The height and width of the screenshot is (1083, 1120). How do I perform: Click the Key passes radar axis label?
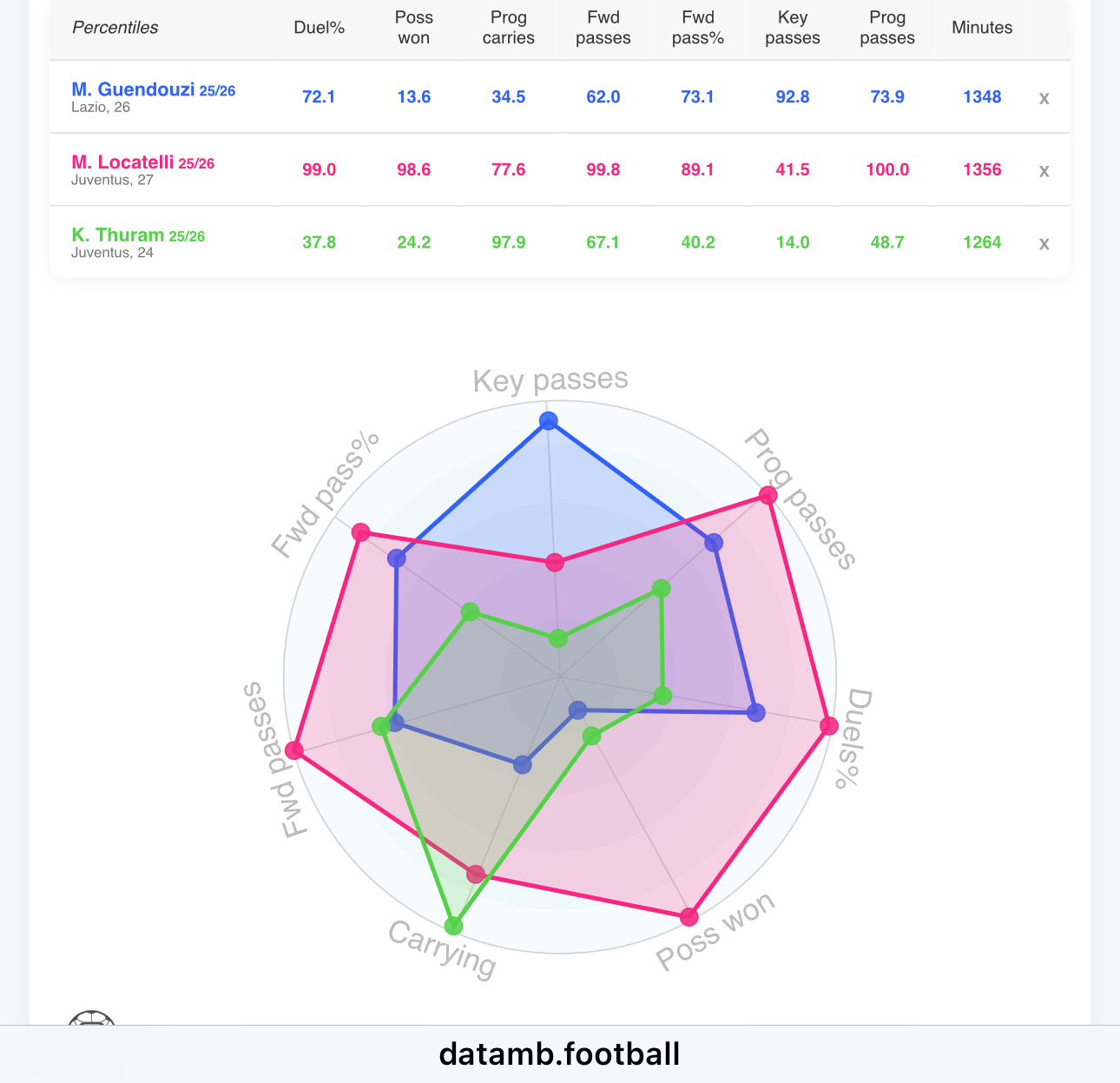(550, 380)
